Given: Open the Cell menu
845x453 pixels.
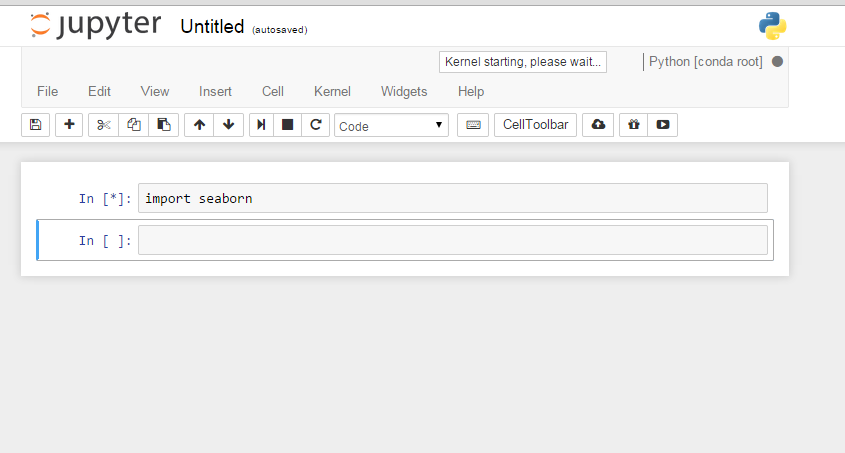Looking at the screenshot, I should pos(273,91).
